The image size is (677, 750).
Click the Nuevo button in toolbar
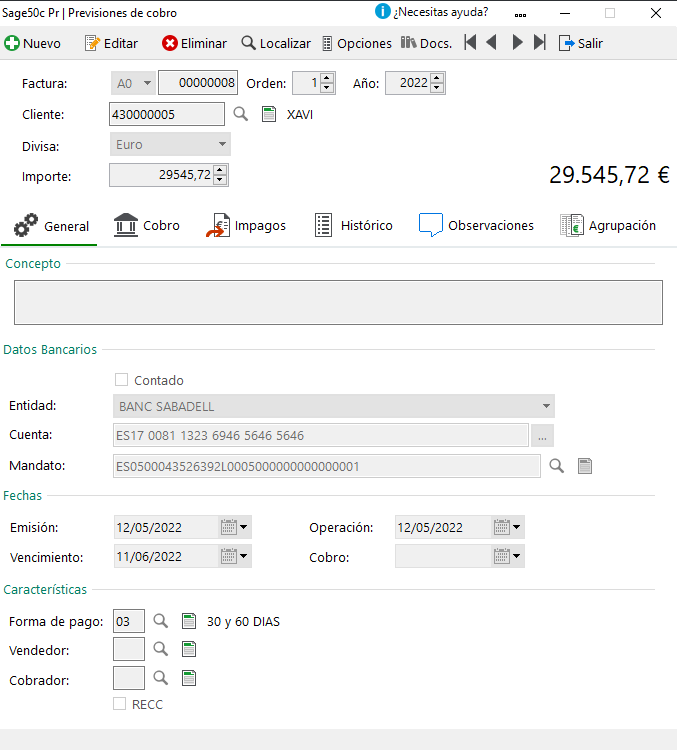33,44
